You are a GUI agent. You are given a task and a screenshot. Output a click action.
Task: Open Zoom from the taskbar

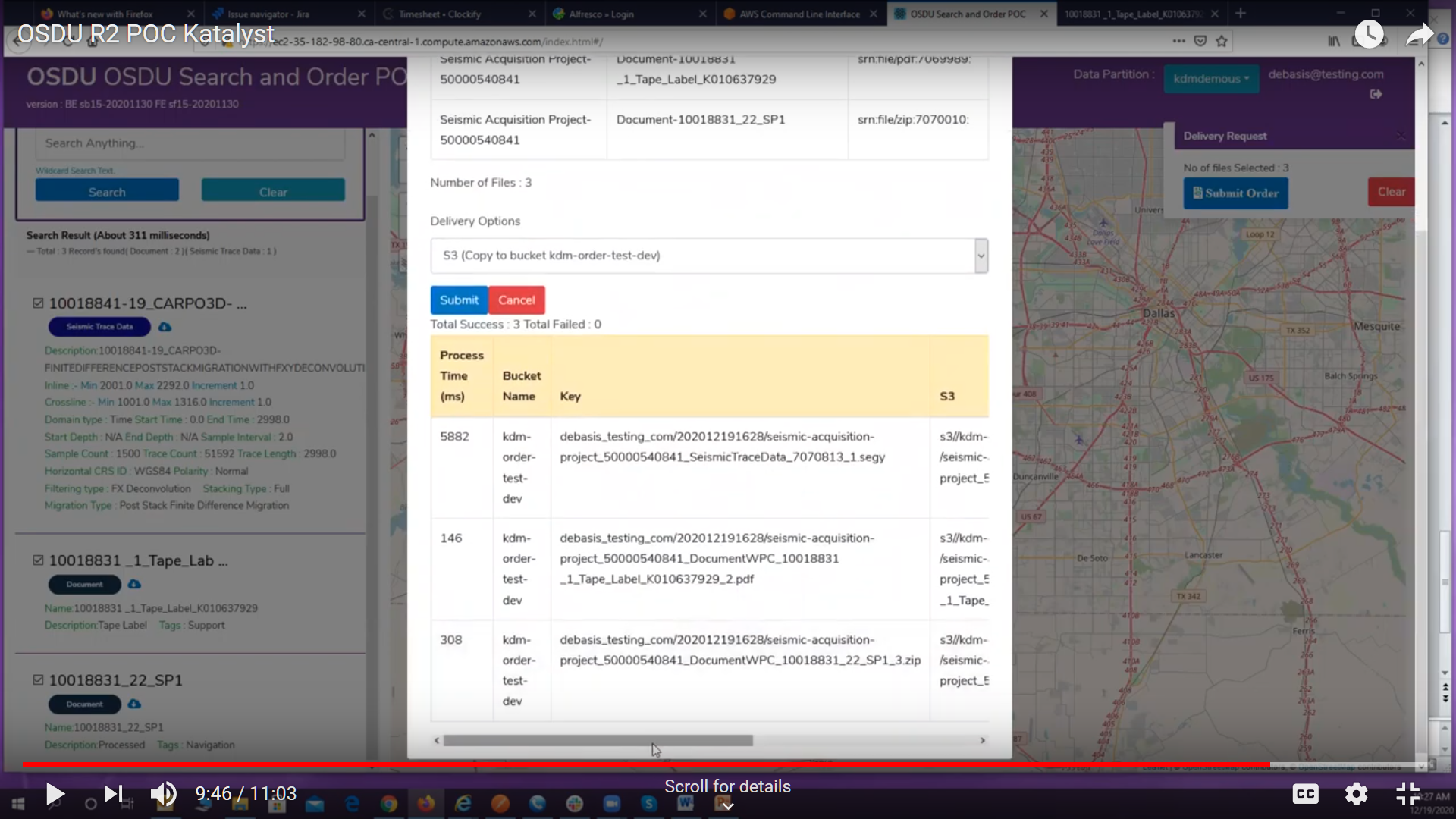click(612, 804)
